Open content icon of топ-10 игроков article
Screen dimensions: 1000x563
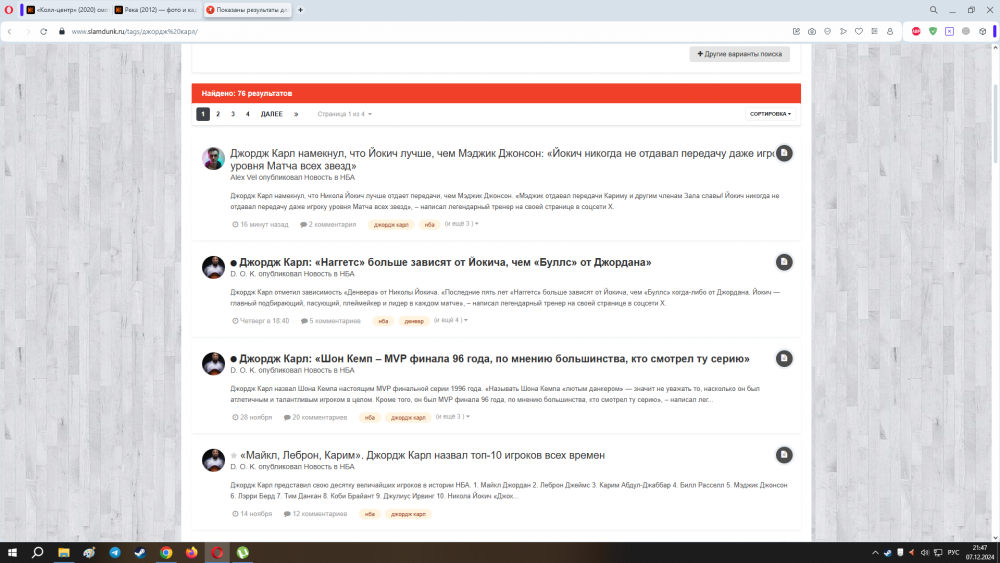[784, 455]
